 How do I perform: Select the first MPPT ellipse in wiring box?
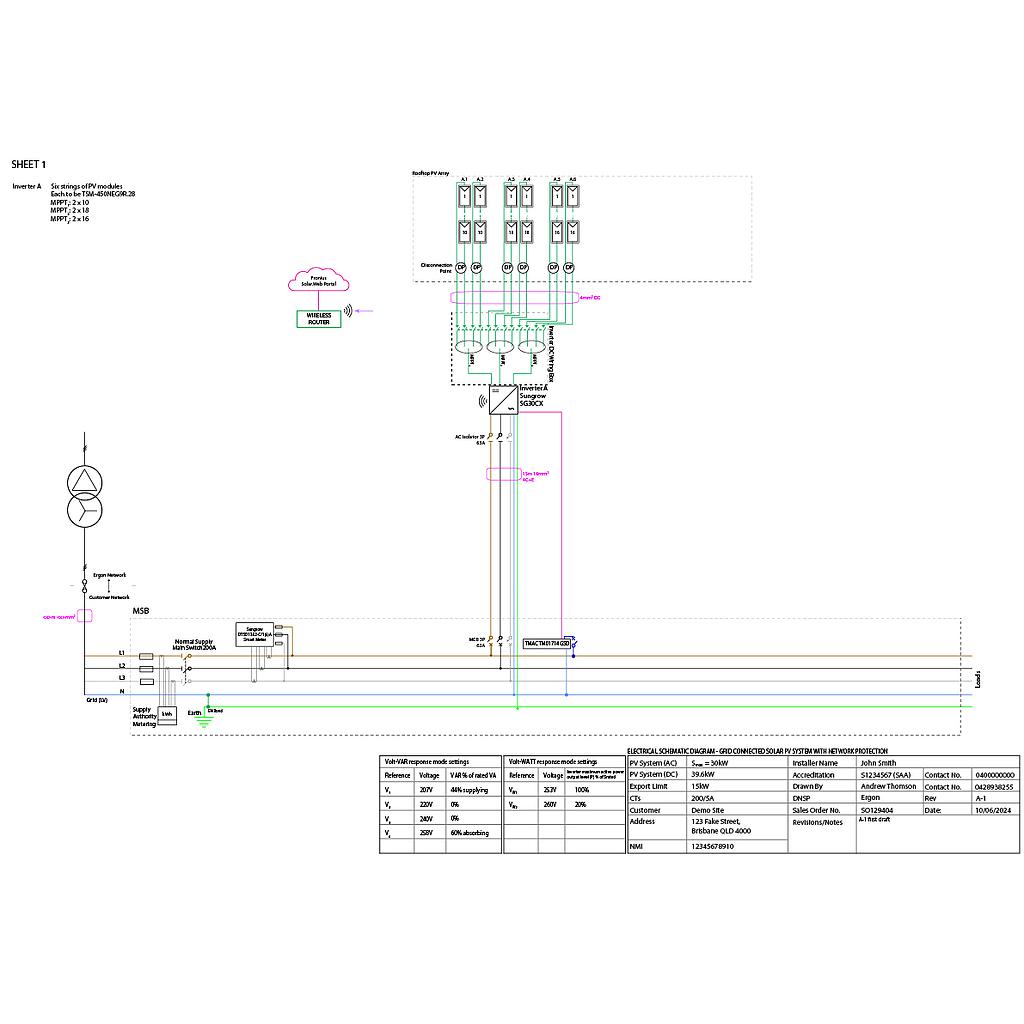[x=468, y=346]
